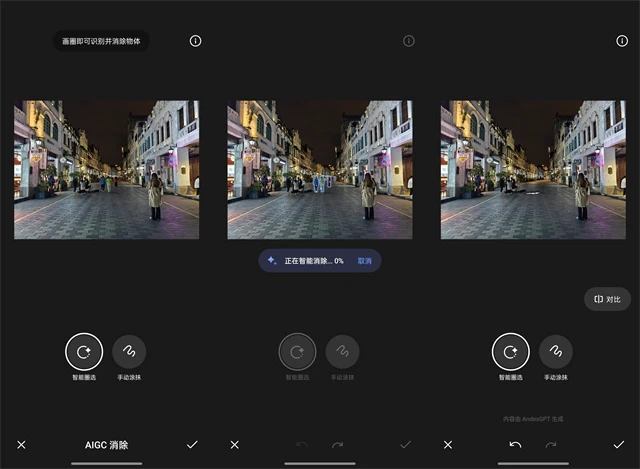640x469 pixels.
Task: Select 手动涂抹 tool on the right screen
Action: (556, 351)
